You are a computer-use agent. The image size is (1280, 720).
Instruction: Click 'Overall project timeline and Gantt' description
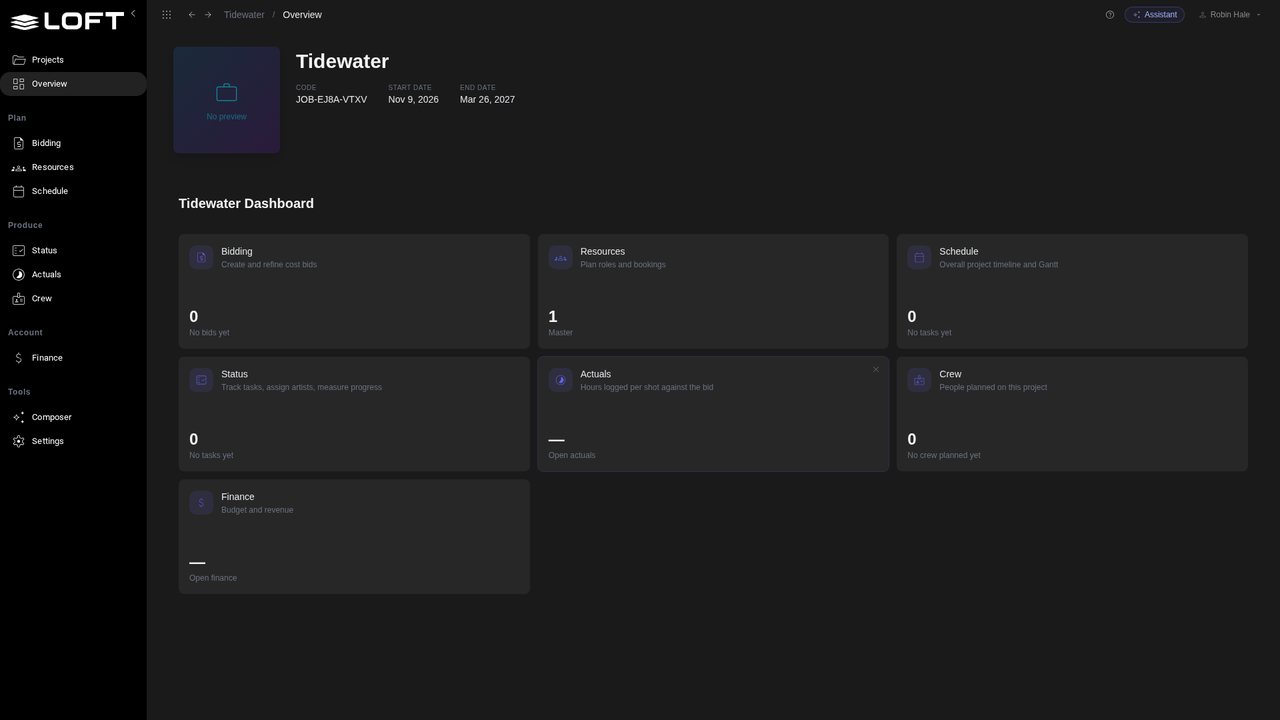(999, 265)
